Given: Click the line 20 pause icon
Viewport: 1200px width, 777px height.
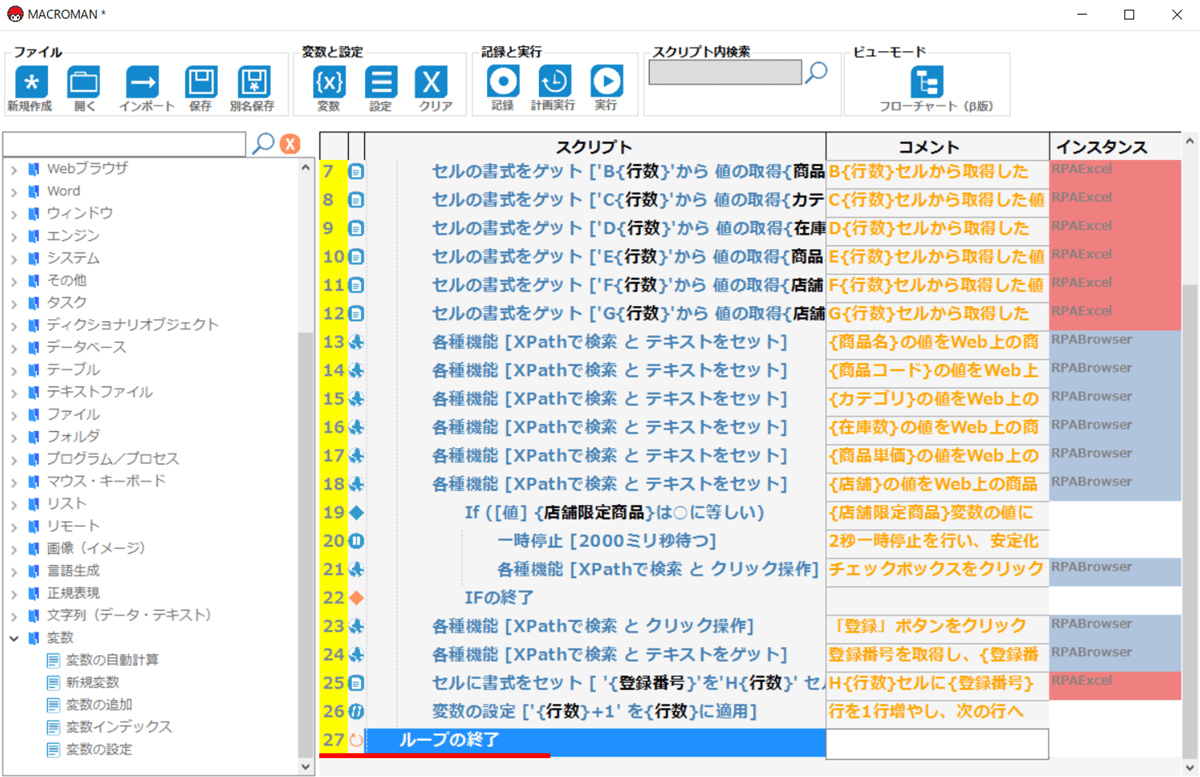Looking at the screenshot, I should click(357, 541).
